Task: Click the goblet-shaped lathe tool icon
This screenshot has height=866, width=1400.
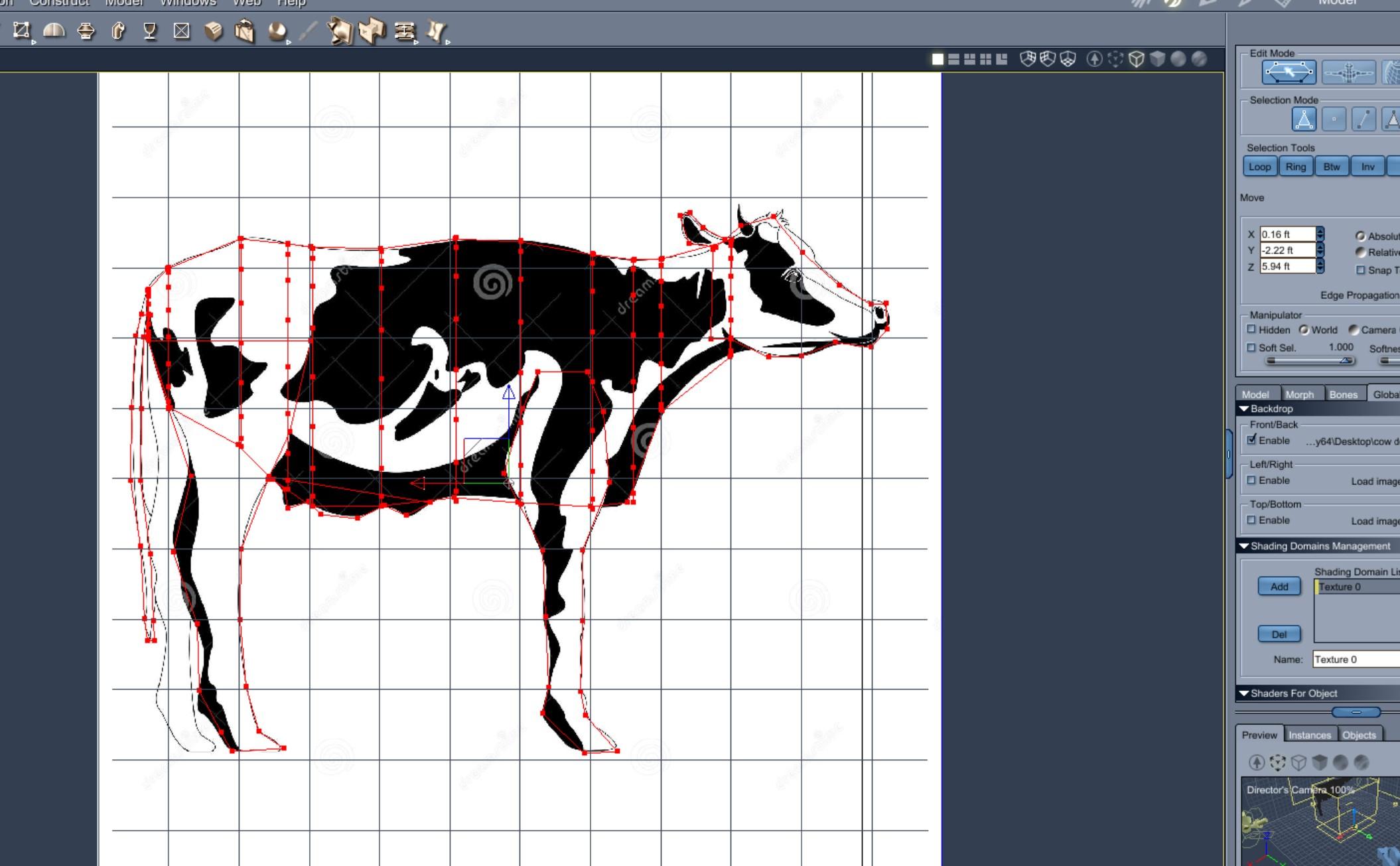Action: point(150,31)
